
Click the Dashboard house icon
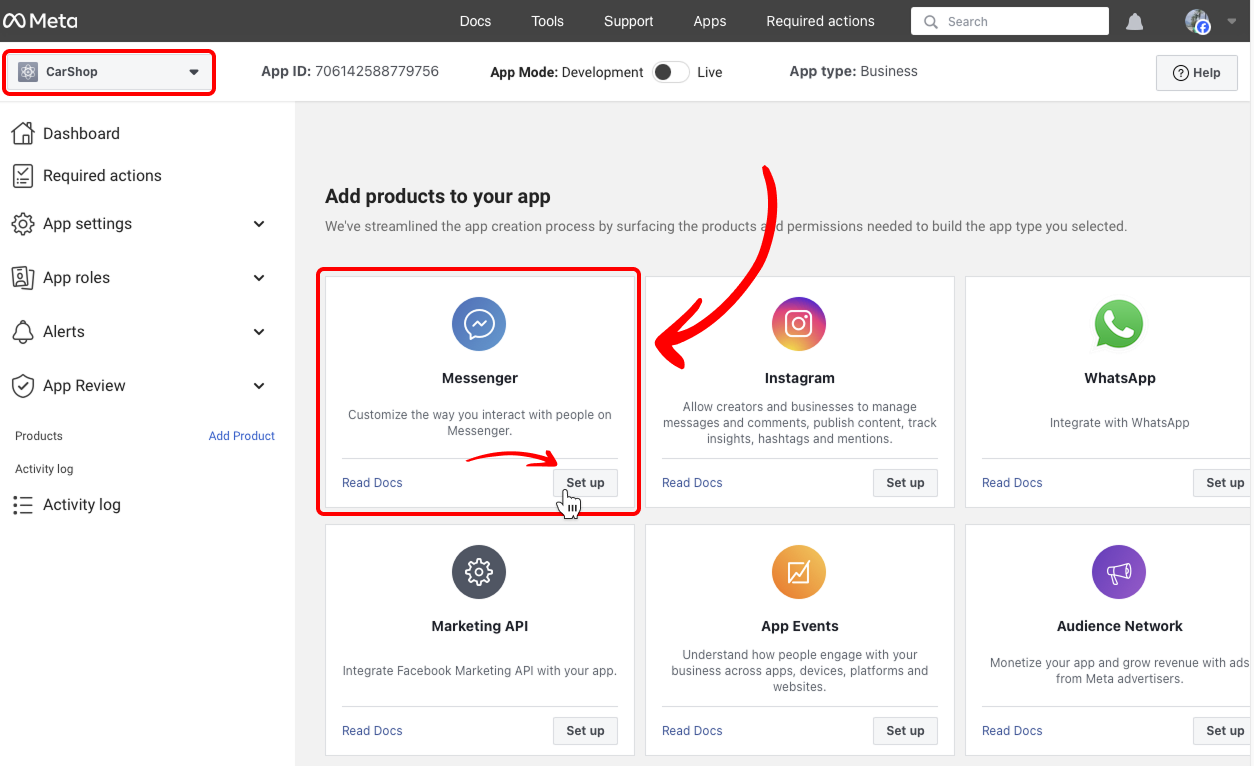point(23,133)
